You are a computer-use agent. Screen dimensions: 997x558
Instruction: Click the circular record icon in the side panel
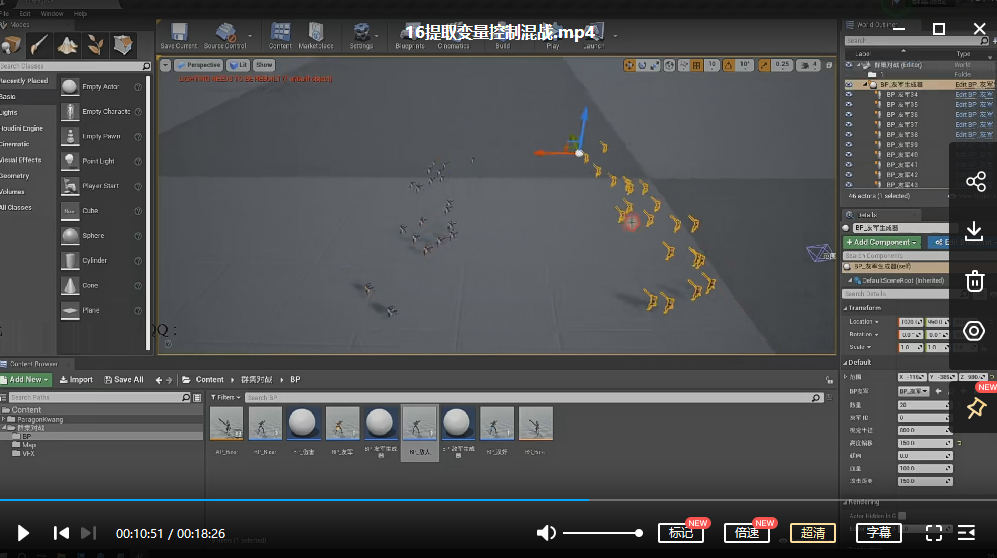[975, 331]
